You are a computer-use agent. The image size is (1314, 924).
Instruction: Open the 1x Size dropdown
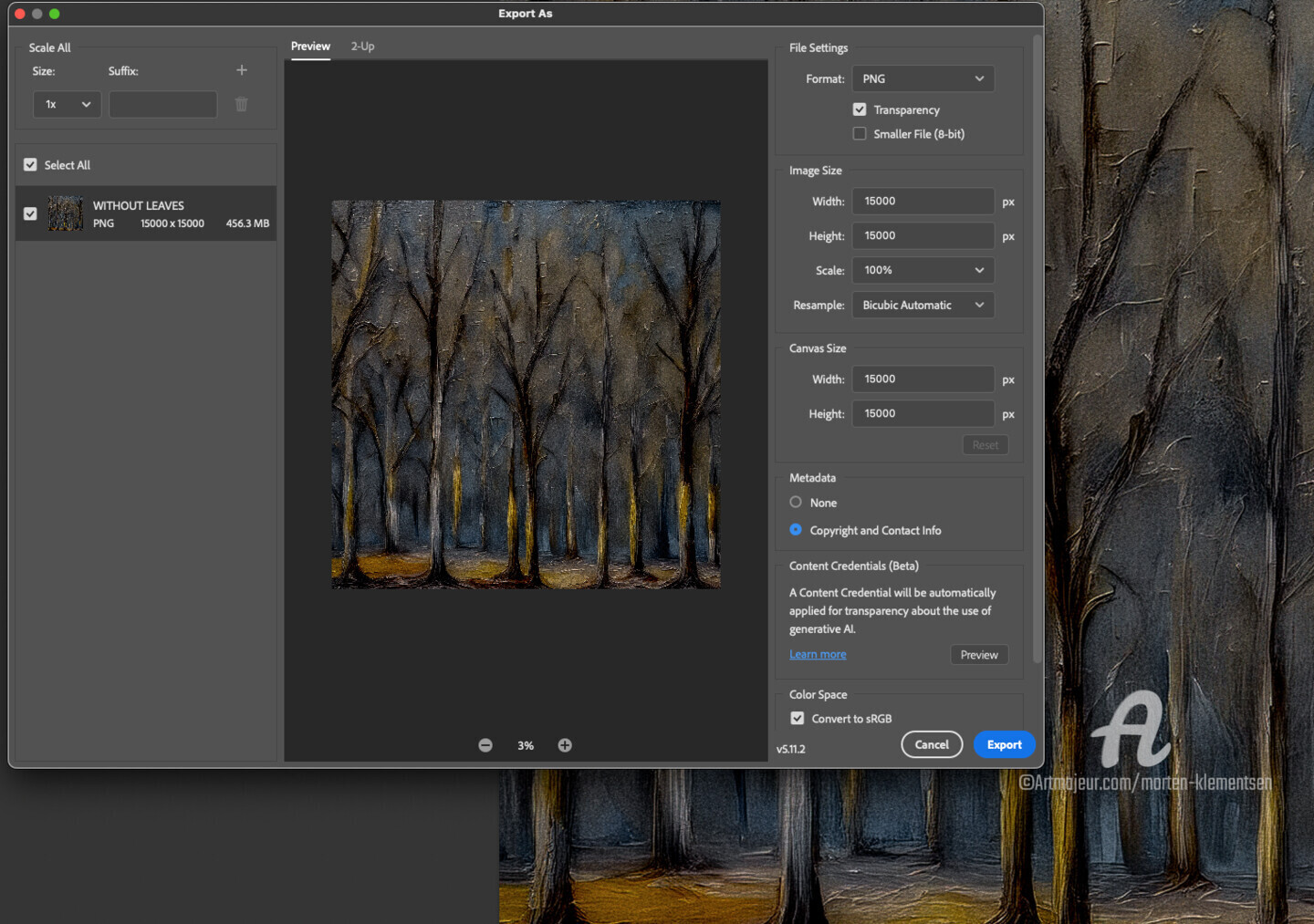pos(68,105)
